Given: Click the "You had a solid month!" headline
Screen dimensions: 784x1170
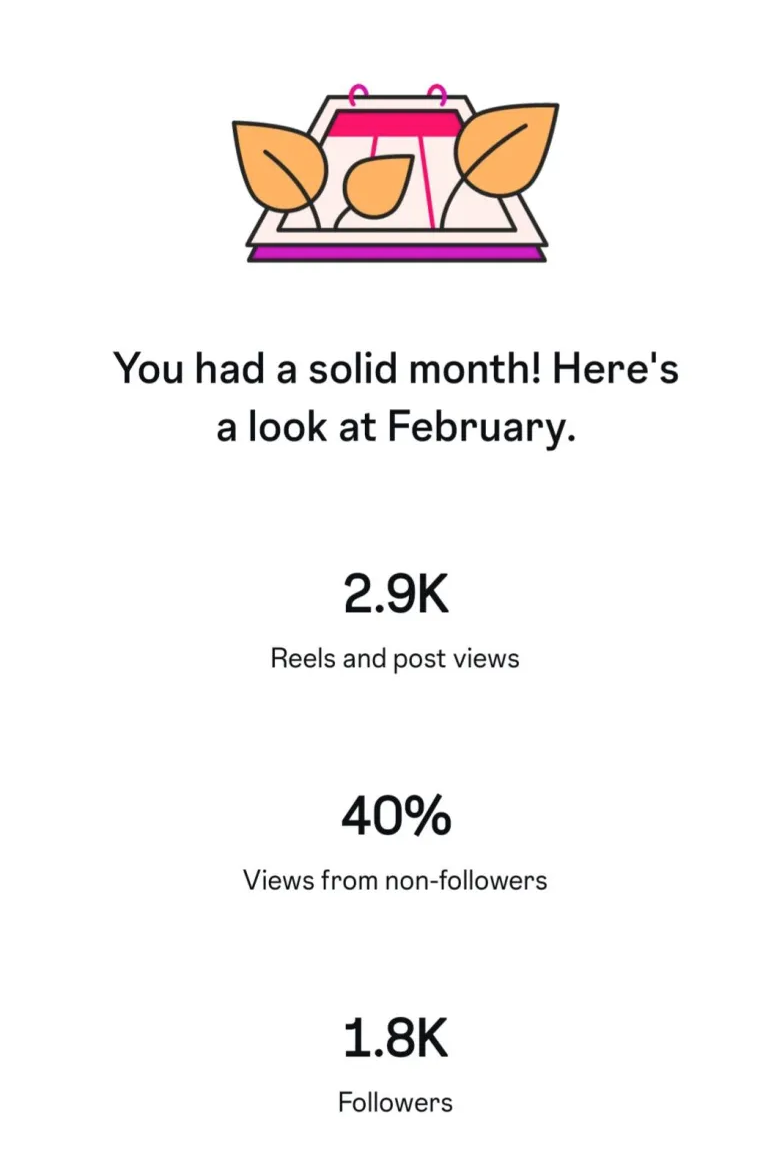Looking at the screenshot, I should pyautogui.click(x=396, y=368).
